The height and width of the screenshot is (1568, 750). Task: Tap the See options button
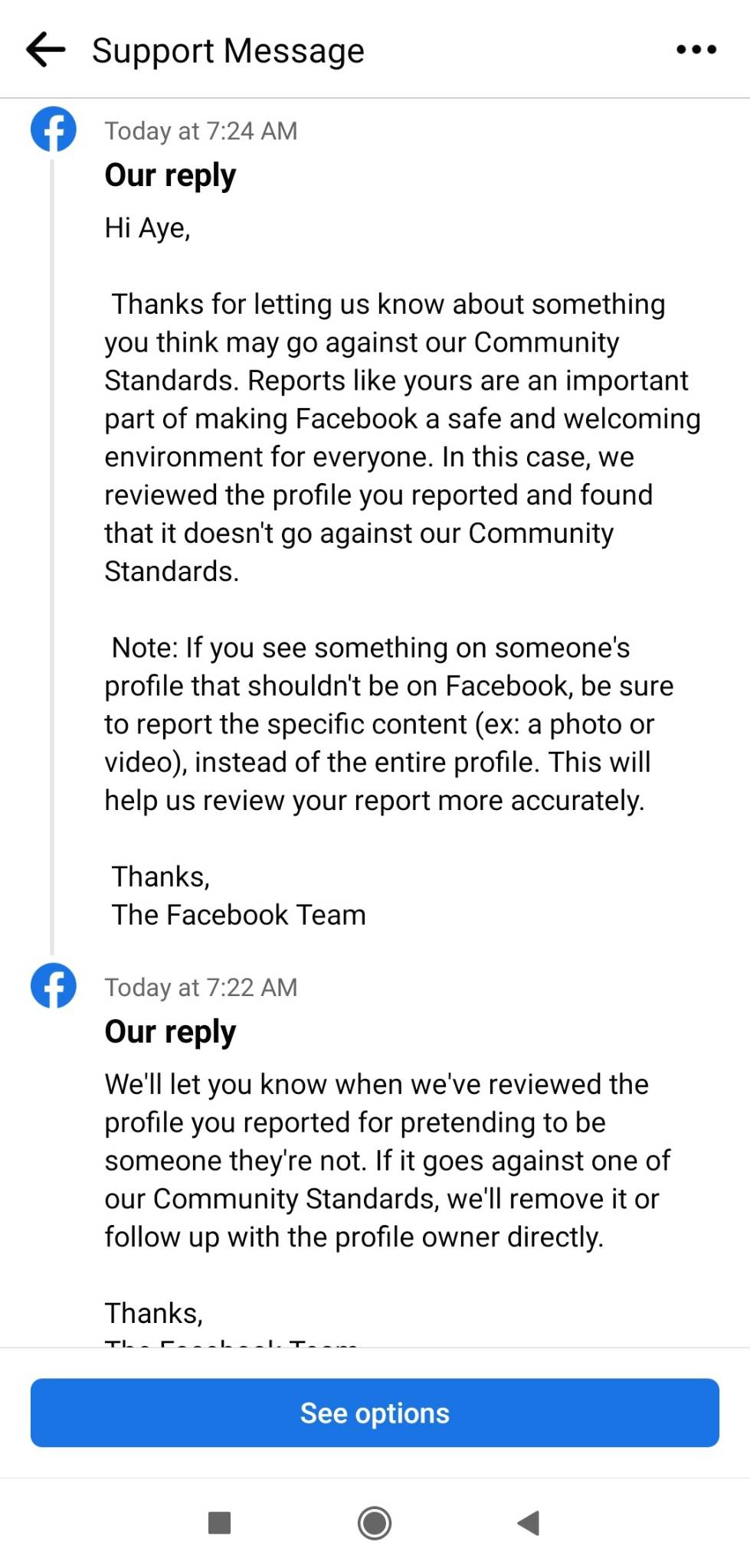pos(375,1413)
